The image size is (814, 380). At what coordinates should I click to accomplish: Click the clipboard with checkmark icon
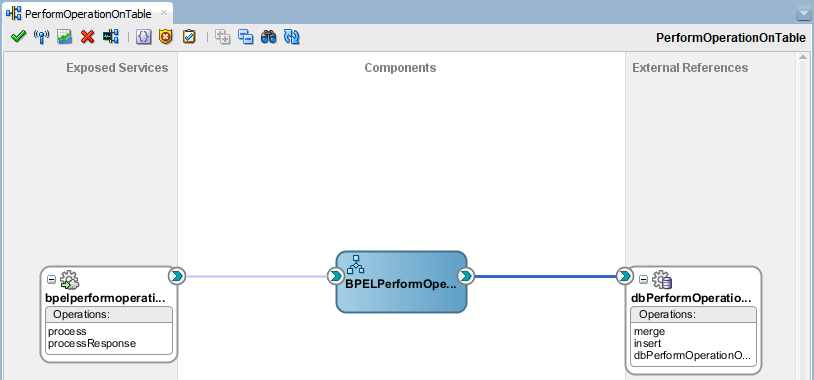click(x=189, y=37)
